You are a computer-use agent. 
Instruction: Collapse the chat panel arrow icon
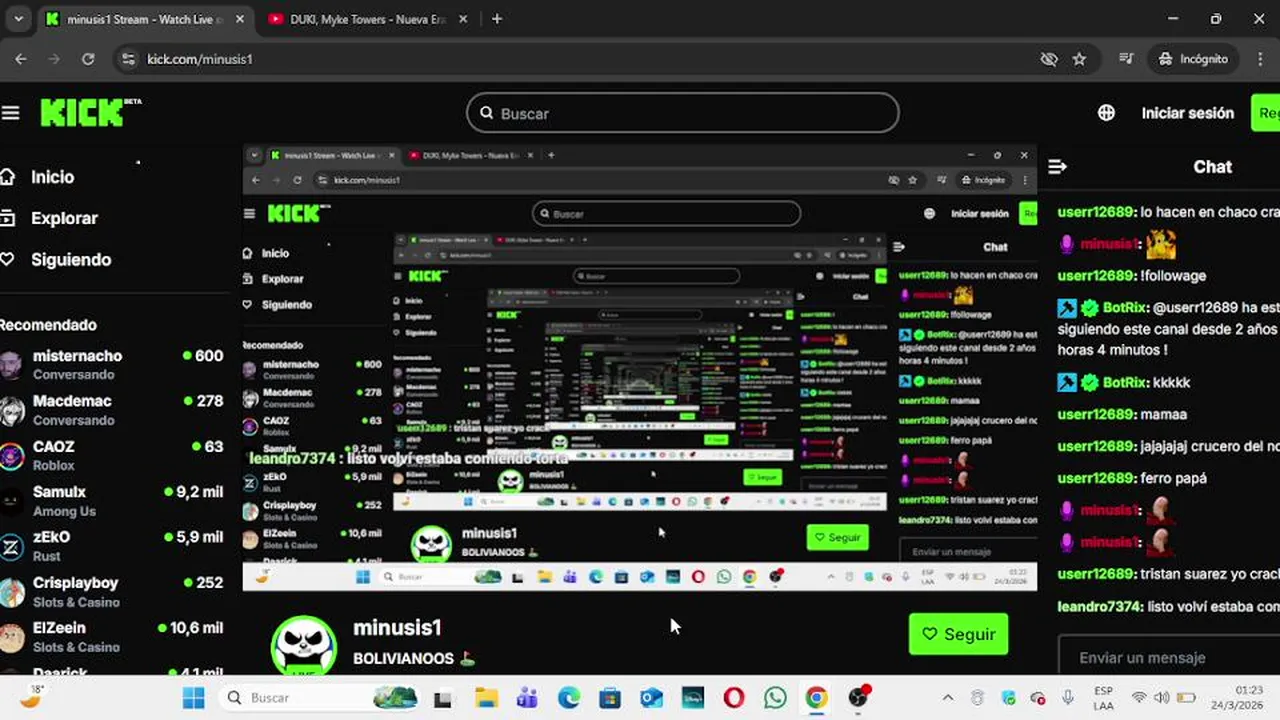point(1058,167)
